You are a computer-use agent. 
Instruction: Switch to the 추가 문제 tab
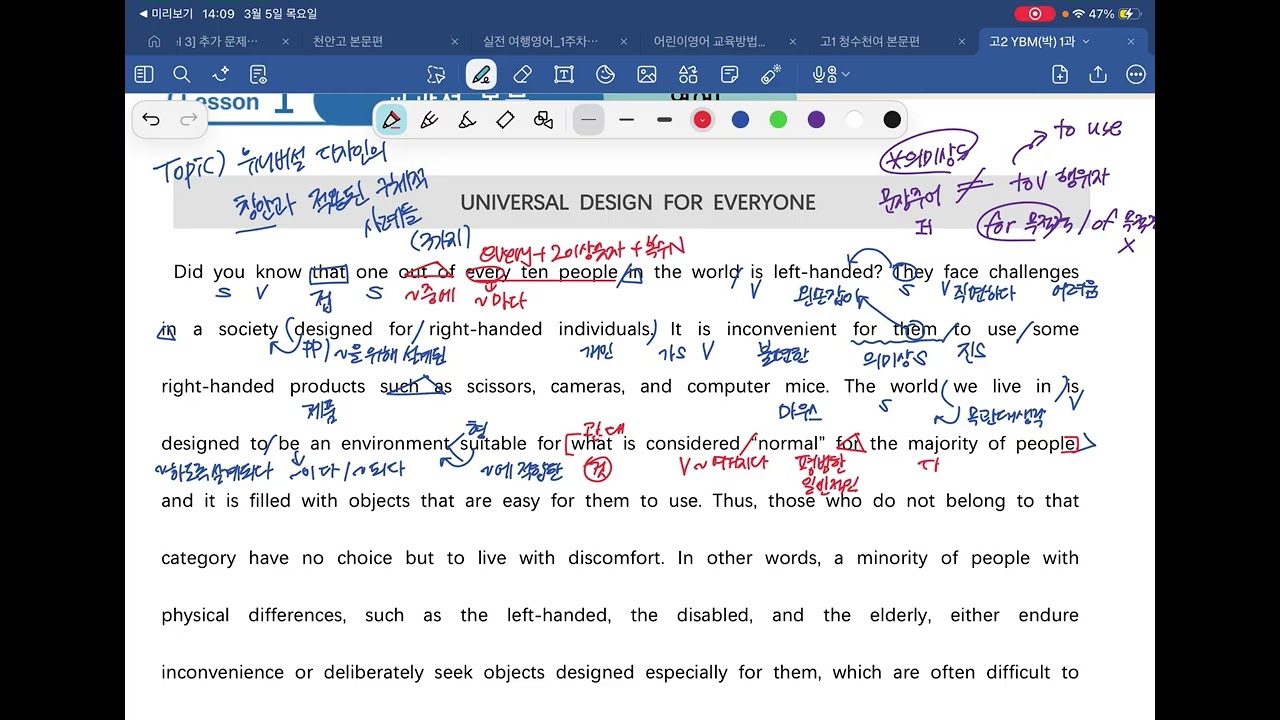217,42
